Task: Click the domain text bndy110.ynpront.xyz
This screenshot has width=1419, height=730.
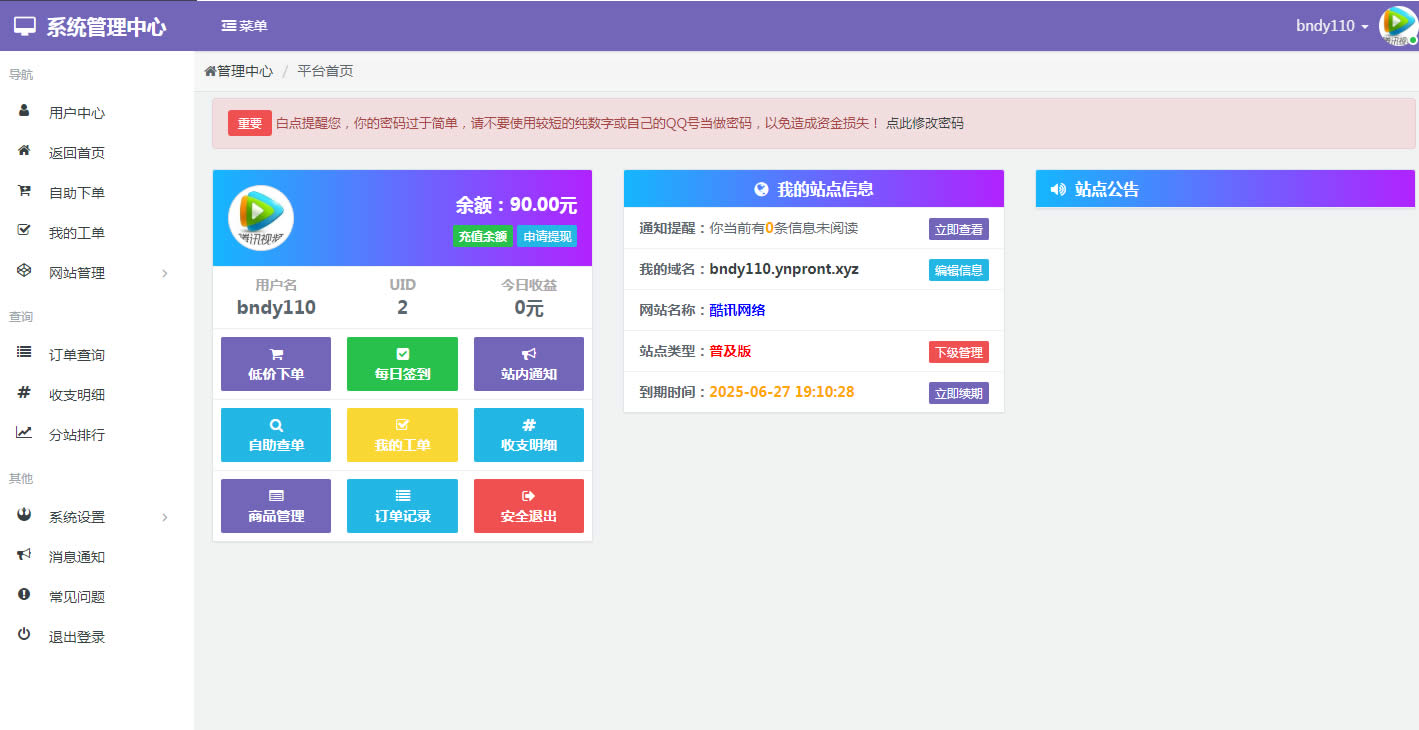Action: (x=784, y=269)
